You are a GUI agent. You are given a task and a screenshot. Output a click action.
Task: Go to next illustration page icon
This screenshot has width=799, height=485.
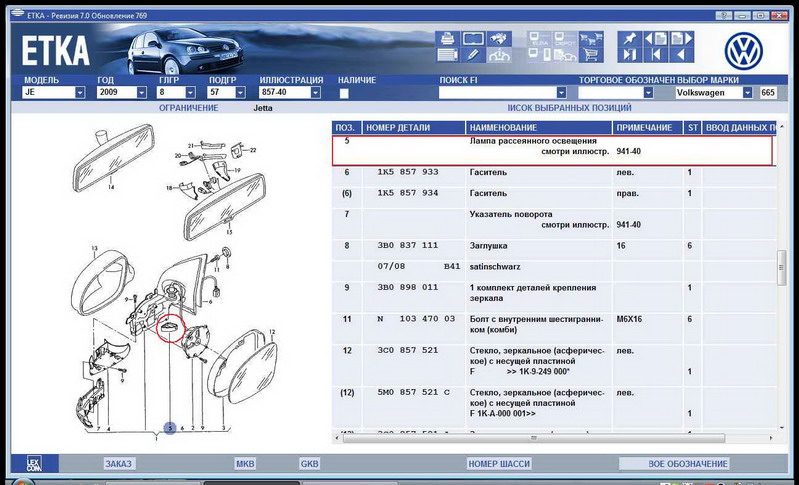(682, 39)
